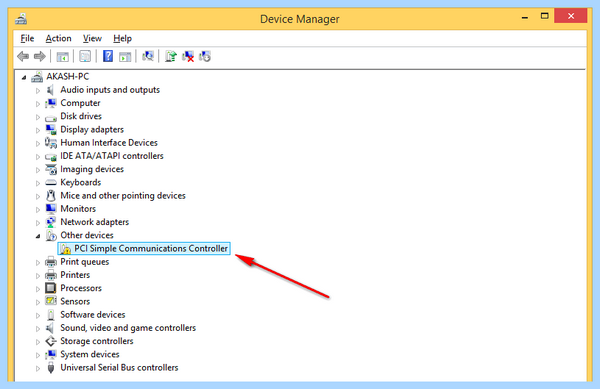Viewport: 600px width, 389px height.
Task: Expand Sound, video and game controllers arrow
Action: [38, 329]
